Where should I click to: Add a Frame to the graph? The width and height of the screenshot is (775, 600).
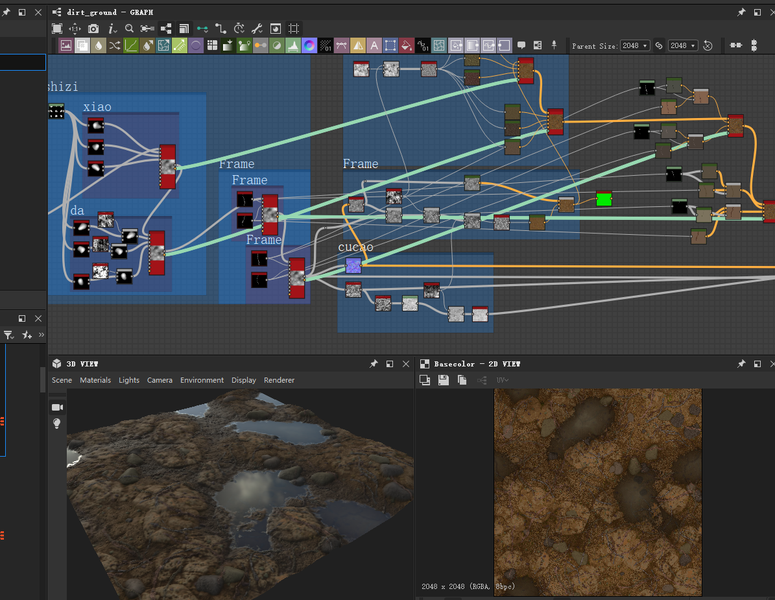[x=538, y=45]
